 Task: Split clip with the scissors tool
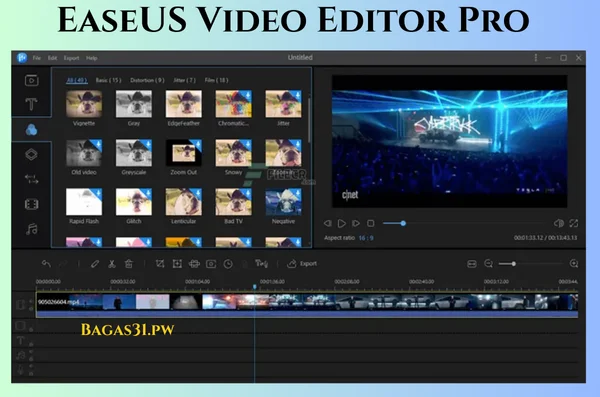coord(112,263)
